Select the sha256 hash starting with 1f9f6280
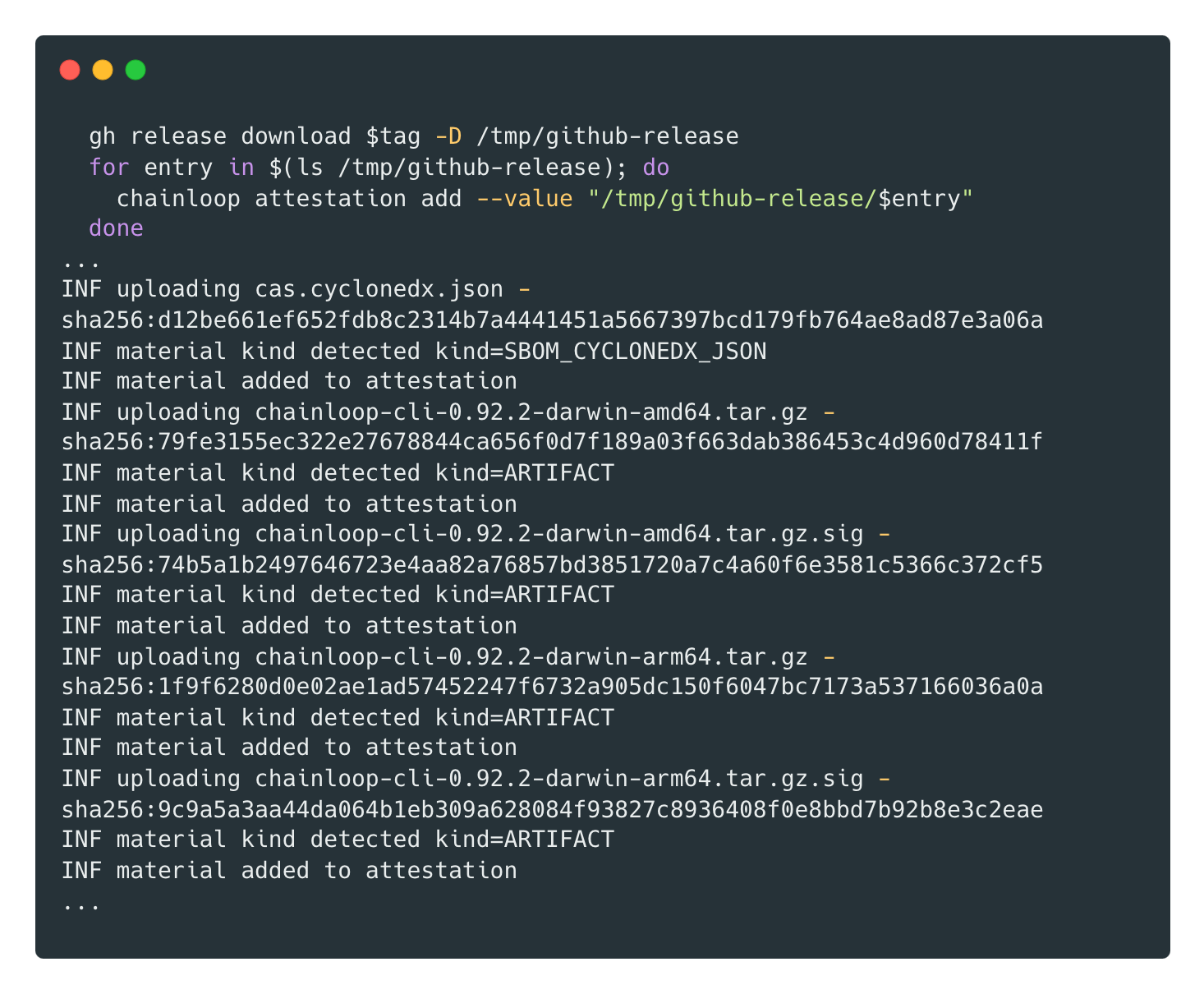This screenshot has width=1204, height=994. point(552,687)
